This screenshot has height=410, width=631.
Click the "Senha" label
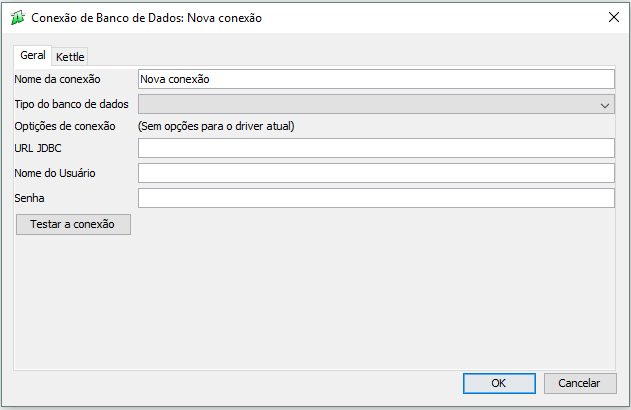click(29, 198)
